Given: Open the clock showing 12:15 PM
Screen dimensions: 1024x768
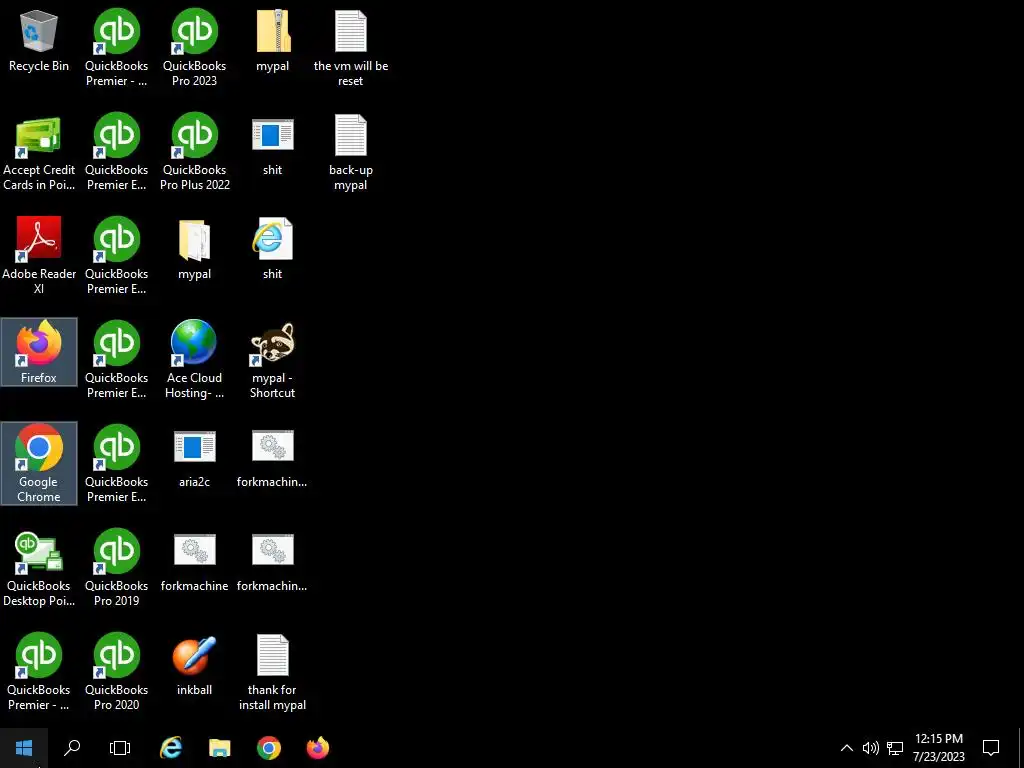Looking at the screenshot, I should pyautogui.click(x=938, y=748).
